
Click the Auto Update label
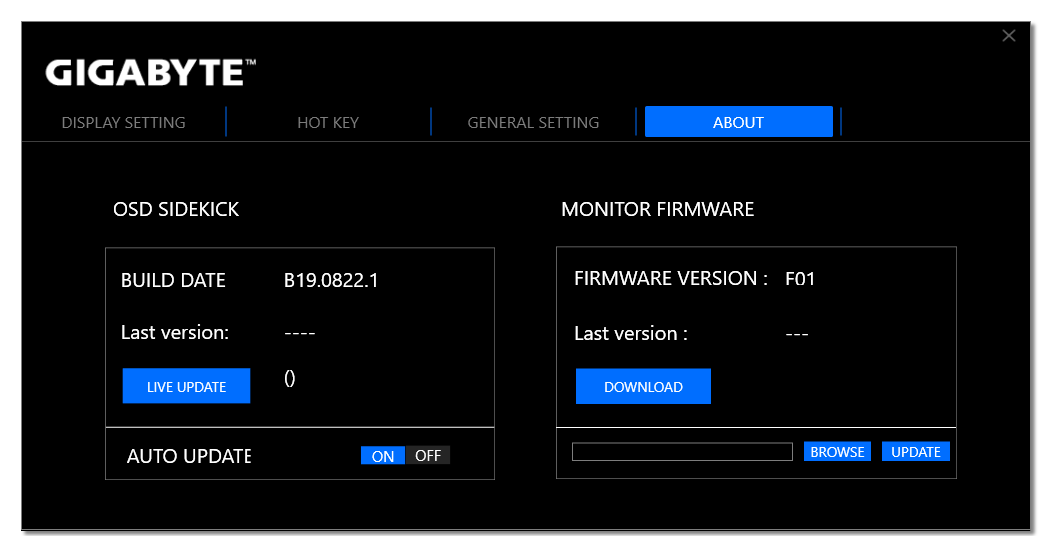pos(189,456)
